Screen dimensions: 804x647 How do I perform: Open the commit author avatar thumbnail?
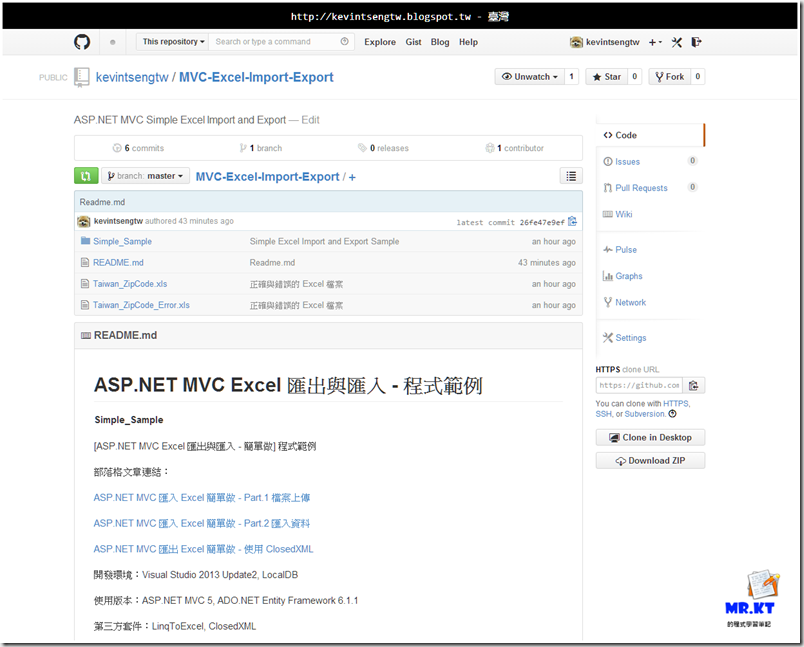84,221
